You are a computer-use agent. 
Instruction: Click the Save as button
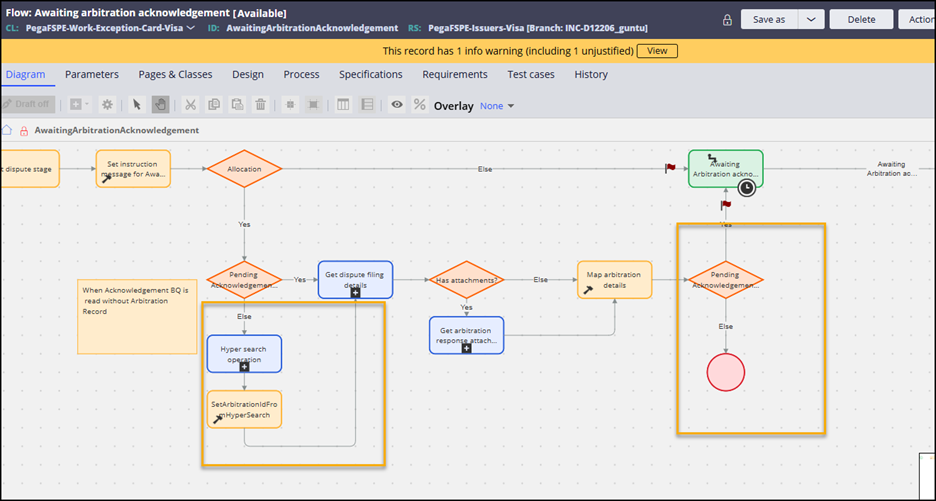[769, 19]
